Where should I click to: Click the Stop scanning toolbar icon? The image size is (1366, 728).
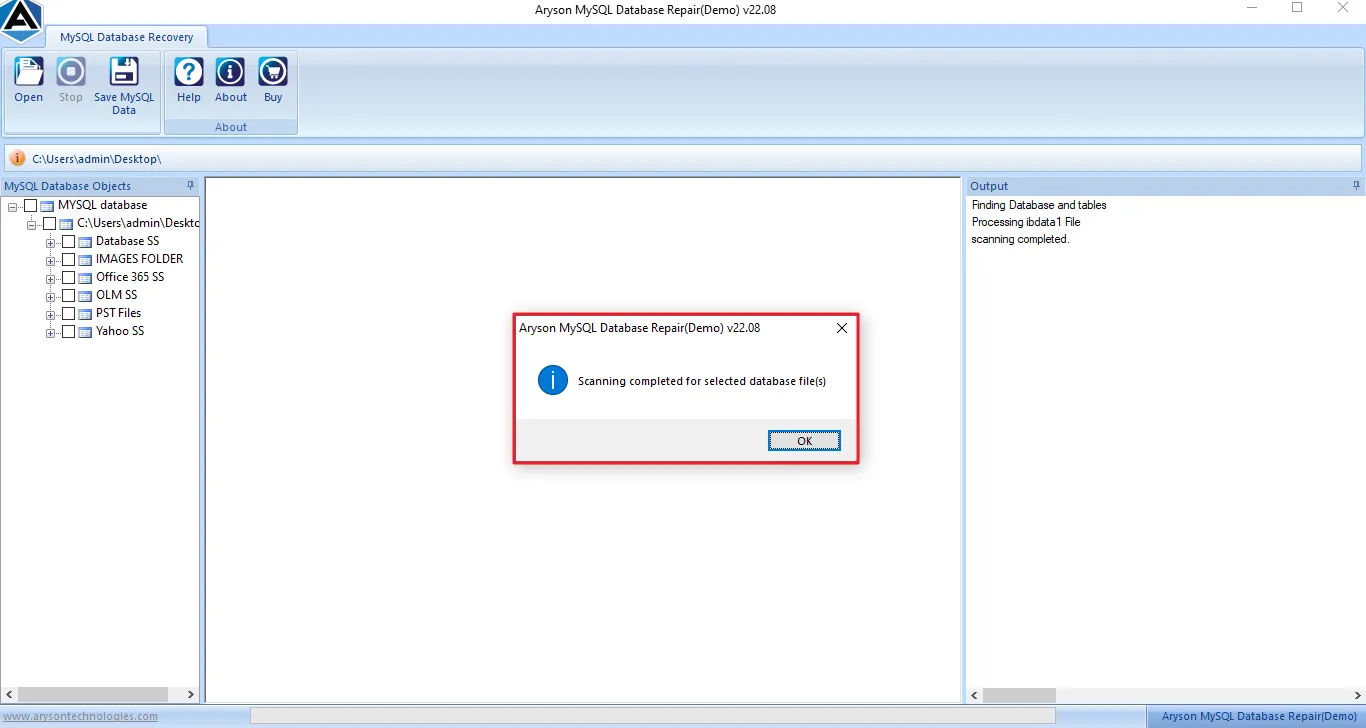tap(71, 72)
